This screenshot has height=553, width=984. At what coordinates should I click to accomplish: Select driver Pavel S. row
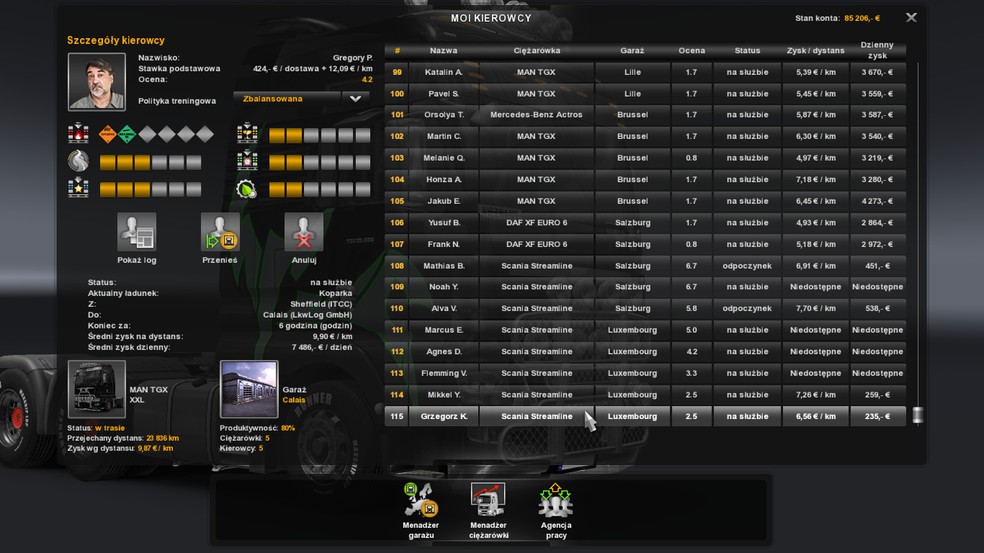tap(645, 94)
